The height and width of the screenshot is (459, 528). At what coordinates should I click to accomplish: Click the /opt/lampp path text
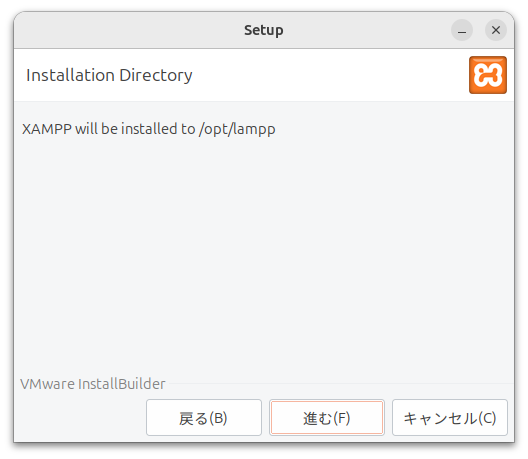[237, 129]
